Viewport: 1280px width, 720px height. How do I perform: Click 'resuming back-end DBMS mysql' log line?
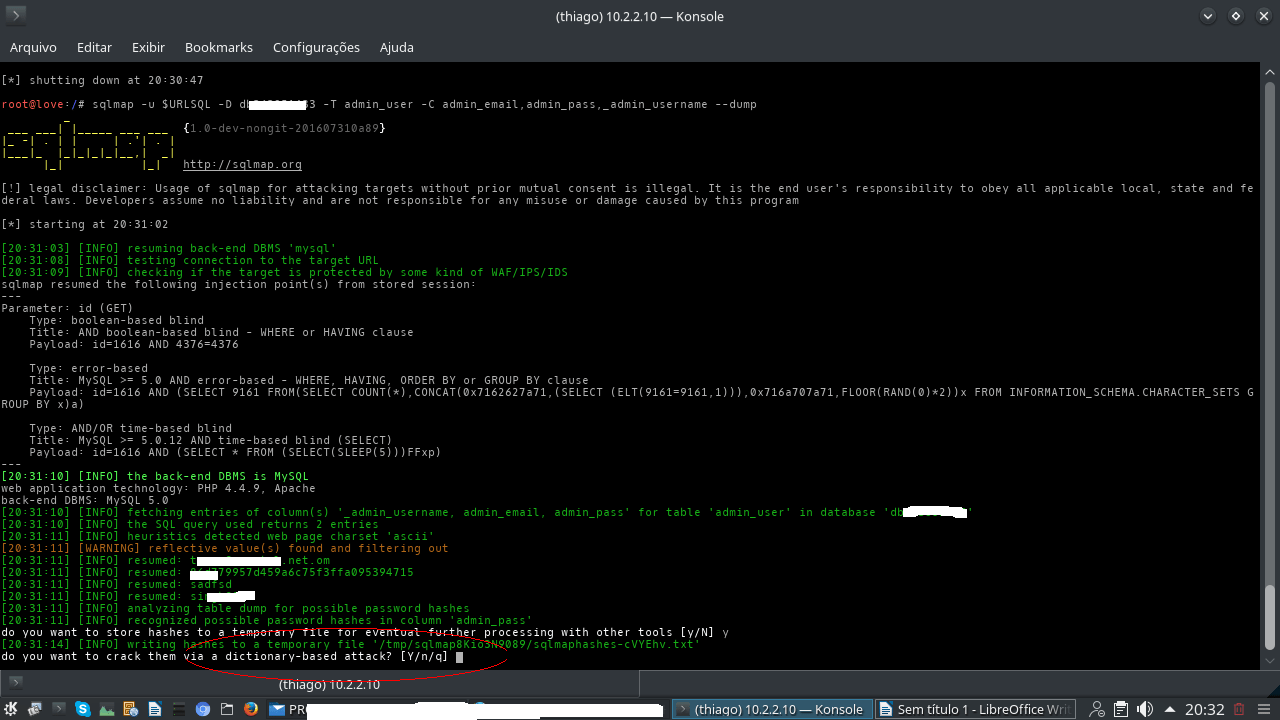(x=169, y=248)
